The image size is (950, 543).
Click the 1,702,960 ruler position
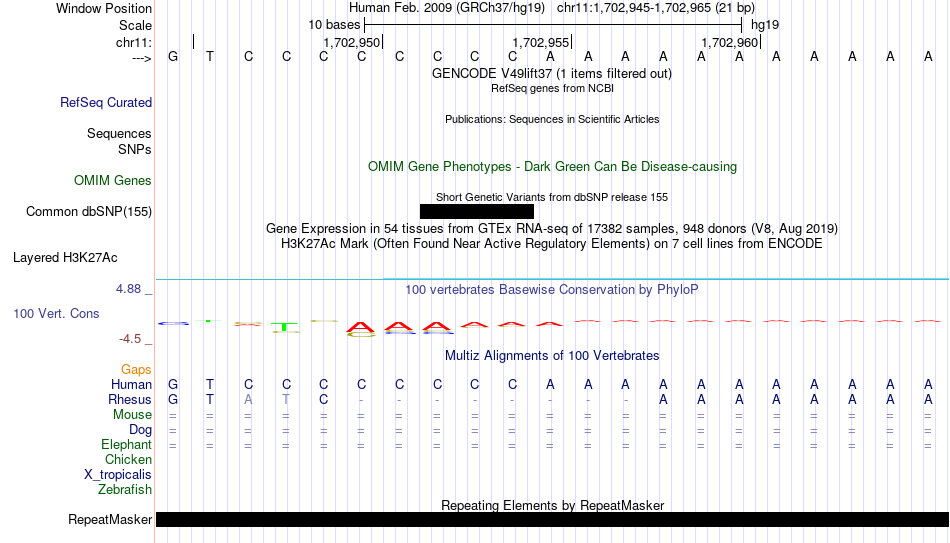729,42
